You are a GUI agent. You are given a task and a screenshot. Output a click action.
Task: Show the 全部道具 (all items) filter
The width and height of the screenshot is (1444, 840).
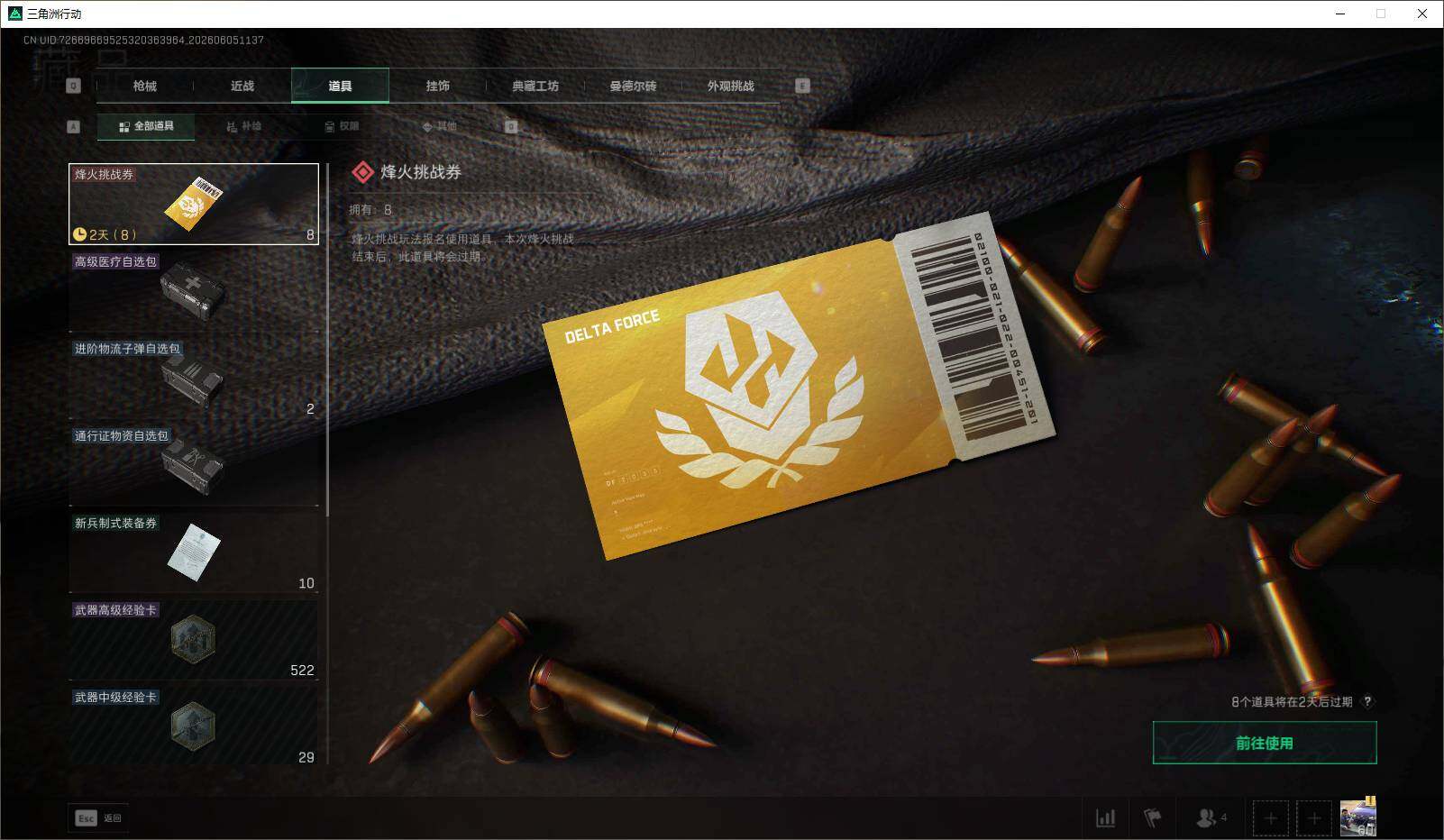point(146,126)
